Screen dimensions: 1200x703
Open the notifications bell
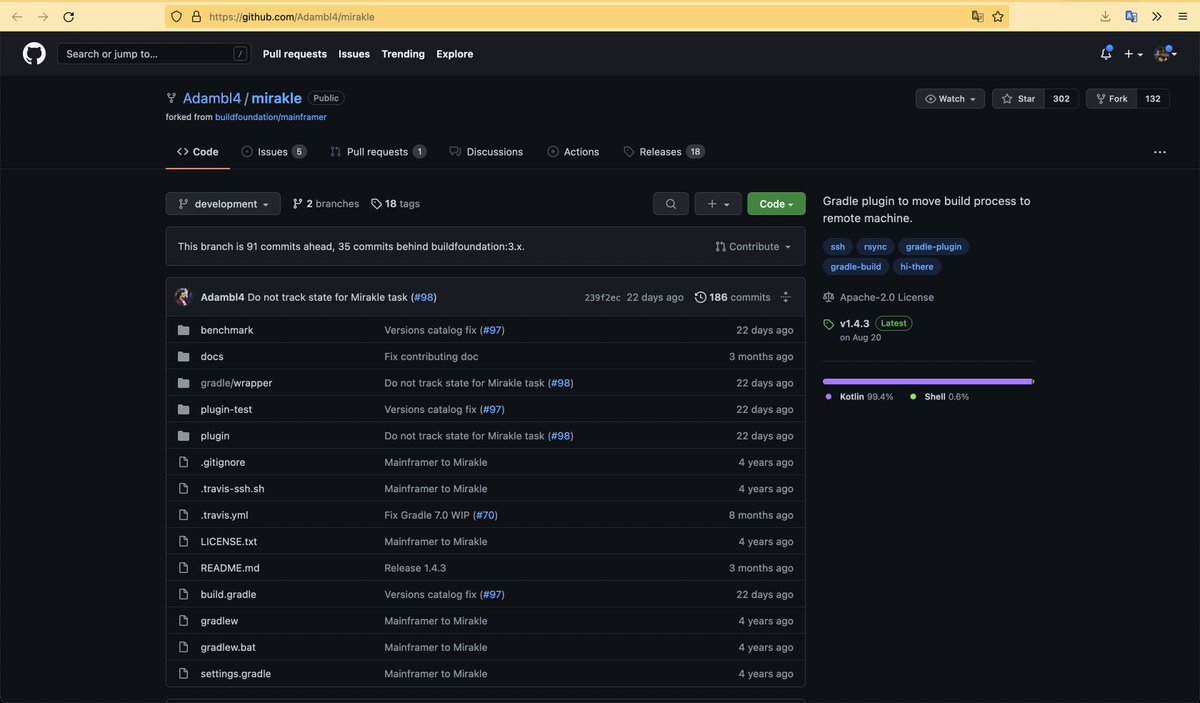coord(1106,54)
